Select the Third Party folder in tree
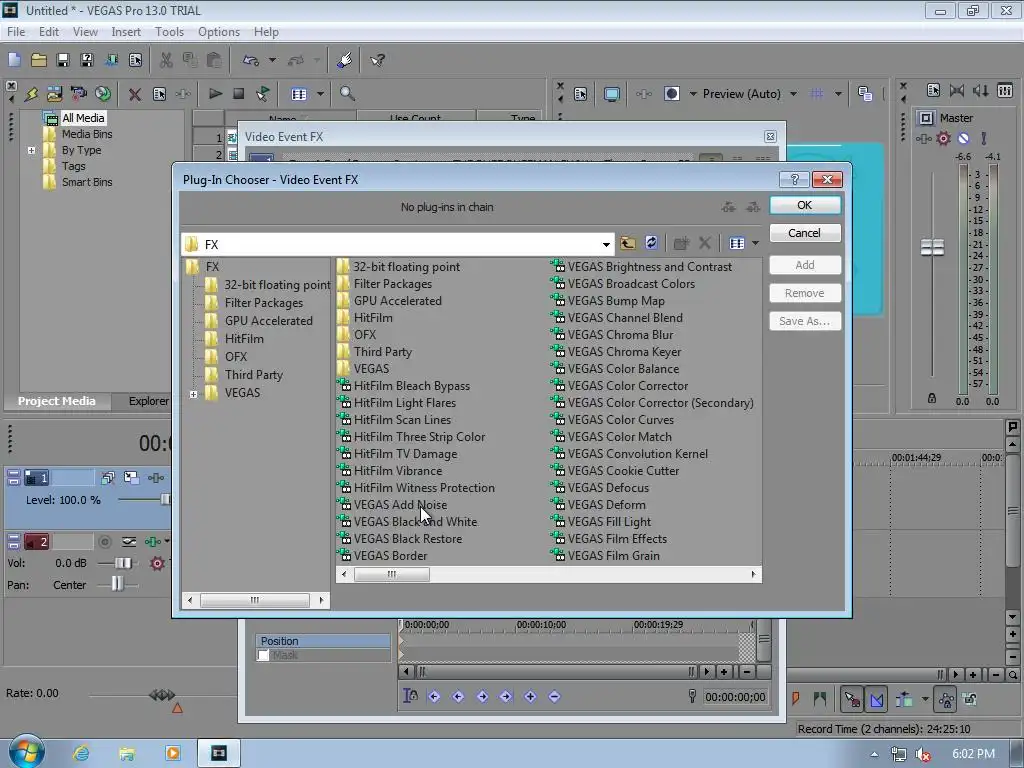The image size is (1024, 768). coord(253,375)
